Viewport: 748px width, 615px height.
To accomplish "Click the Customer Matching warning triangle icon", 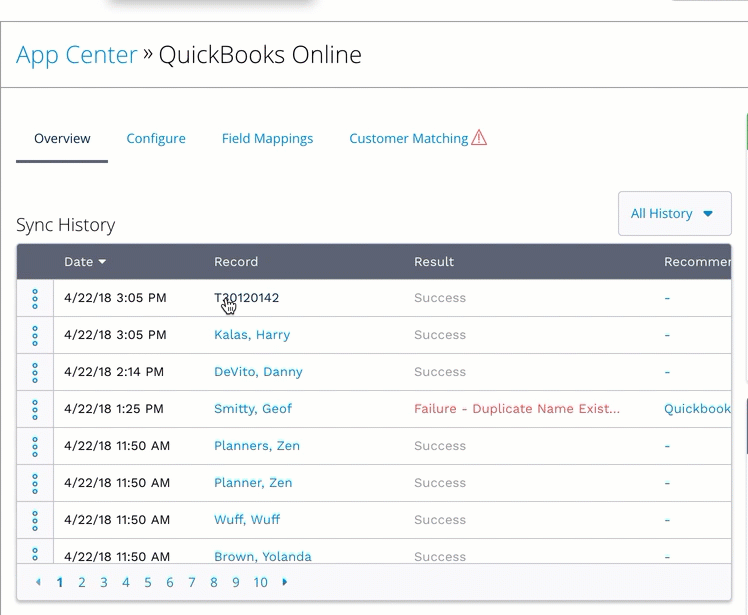I will (x=479, y=138).
